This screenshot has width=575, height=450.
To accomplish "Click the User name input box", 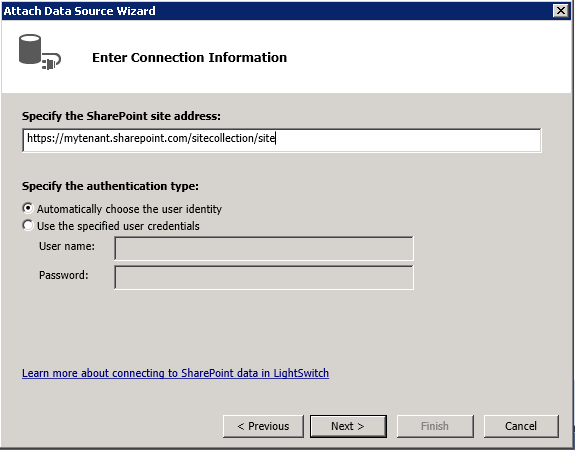I will 264,248.
